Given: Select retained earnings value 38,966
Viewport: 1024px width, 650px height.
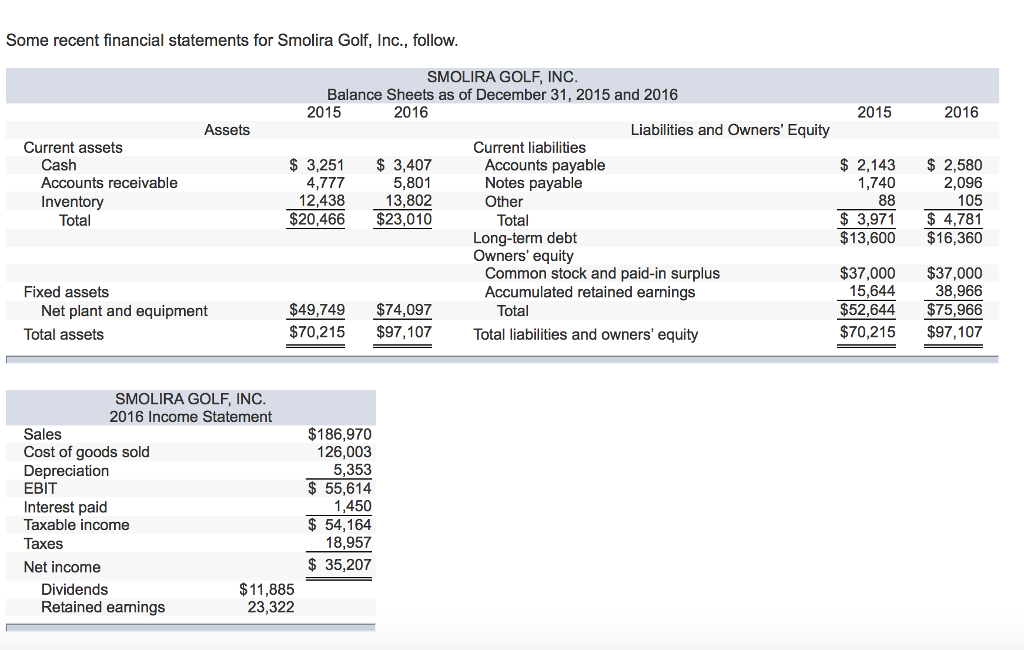Looking at the screenshot, I should click(x=959, y=291).
